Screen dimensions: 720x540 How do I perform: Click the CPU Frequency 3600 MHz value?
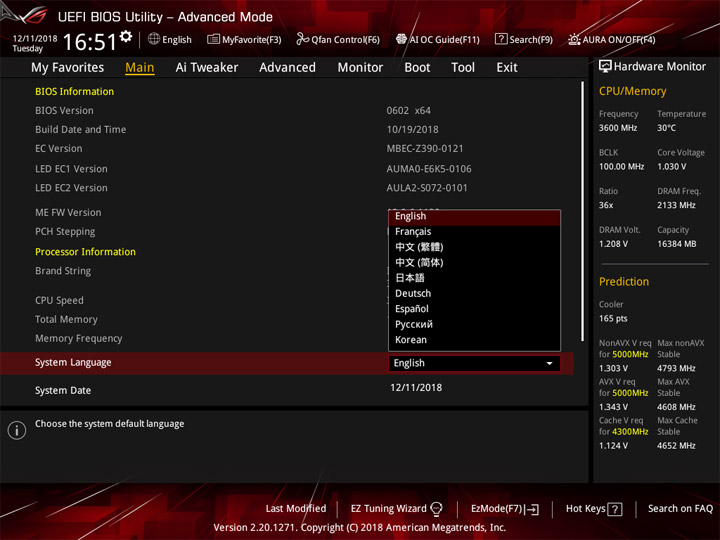tap(618, 128)
